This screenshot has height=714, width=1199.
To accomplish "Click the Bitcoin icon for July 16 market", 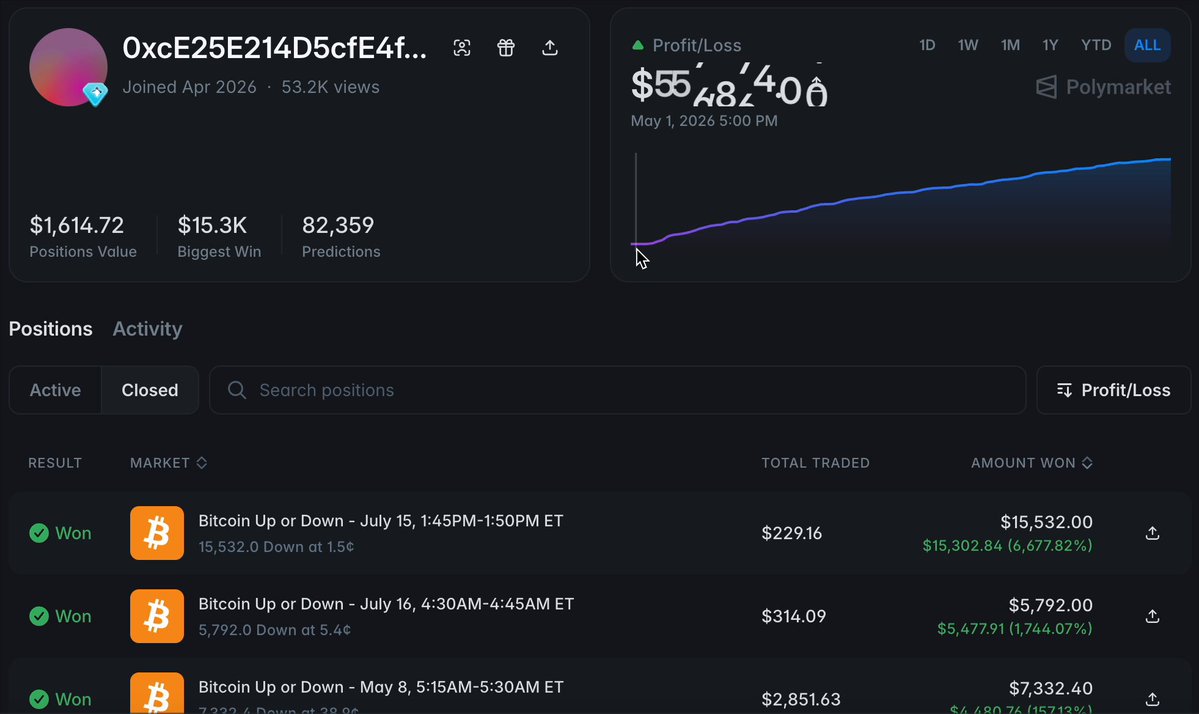I will click(x=157, y=616).
